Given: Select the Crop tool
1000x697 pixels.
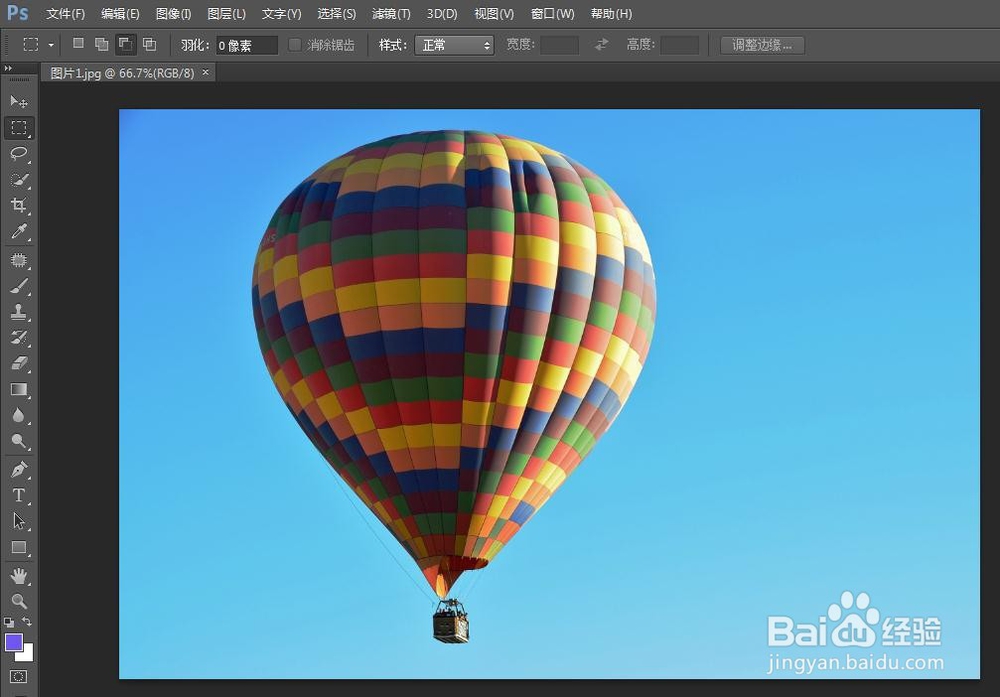Looking at the screenshot, I should point(19,205).
